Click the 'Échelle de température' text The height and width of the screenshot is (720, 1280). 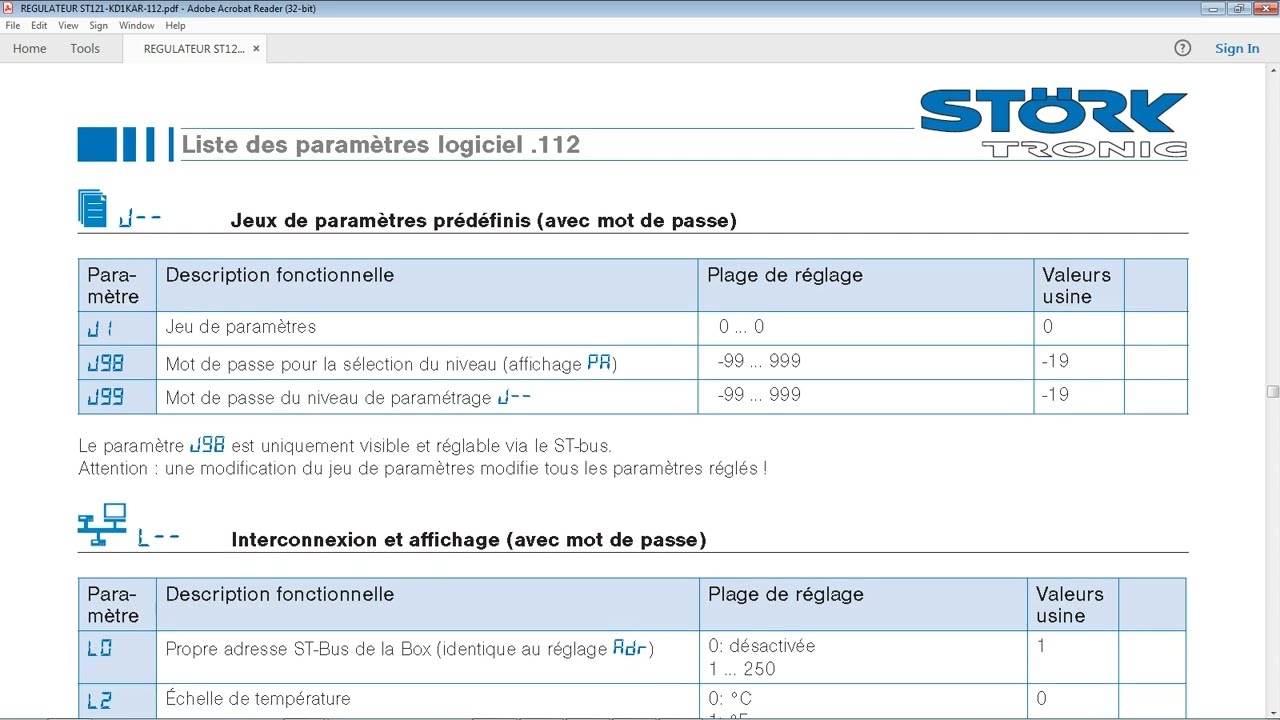258,699
